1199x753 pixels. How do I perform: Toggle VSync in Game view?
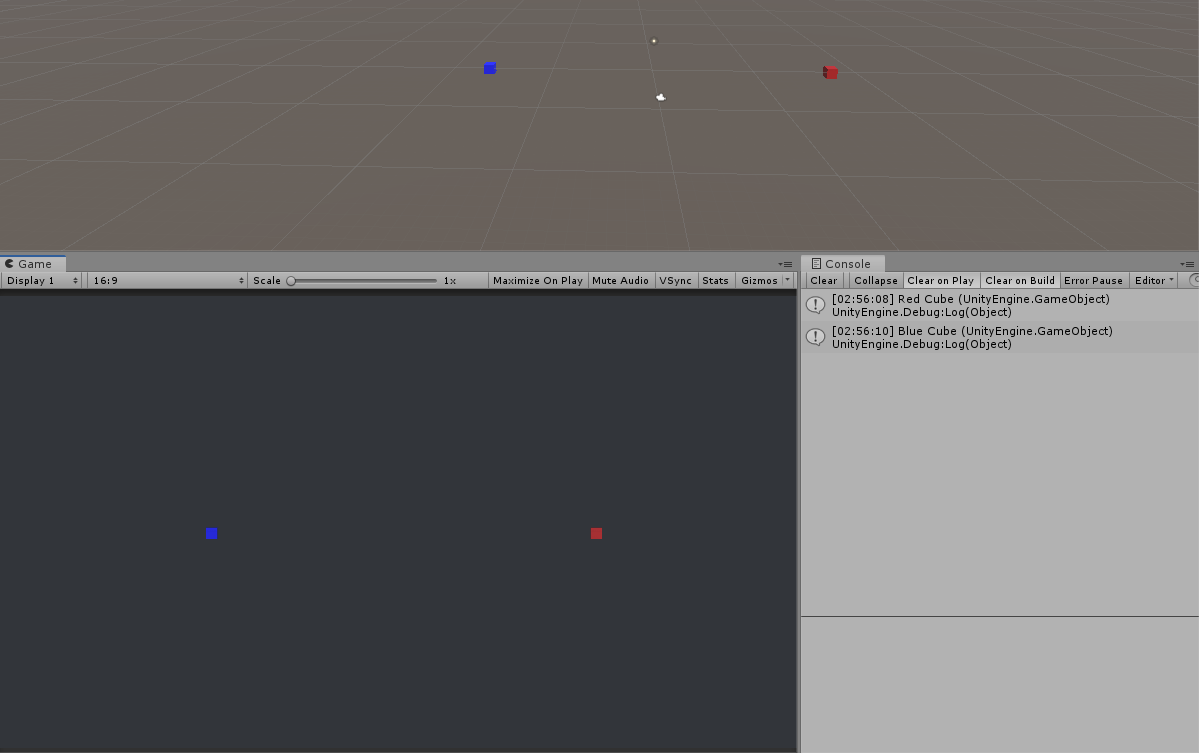click(675, 281)
